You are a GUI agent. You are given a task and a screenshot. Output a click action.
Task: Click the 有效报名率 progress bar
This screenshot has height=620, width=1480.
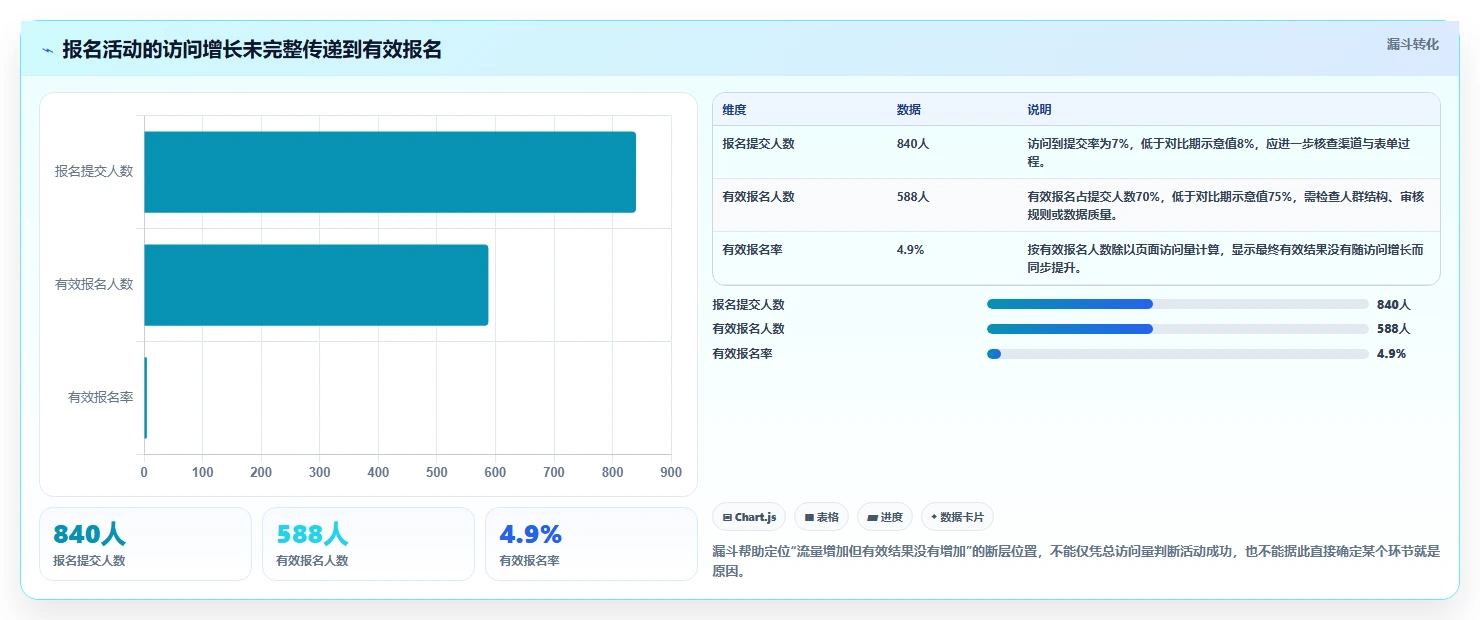(1177, 354)
